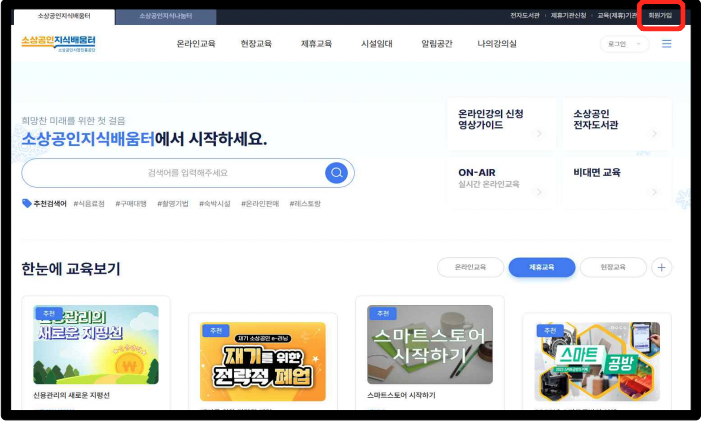Image resolution: width=701 pixels, height=421 pixels.
Task: Select the 제휴교육 filter pill
Action: tap(541, 267)
